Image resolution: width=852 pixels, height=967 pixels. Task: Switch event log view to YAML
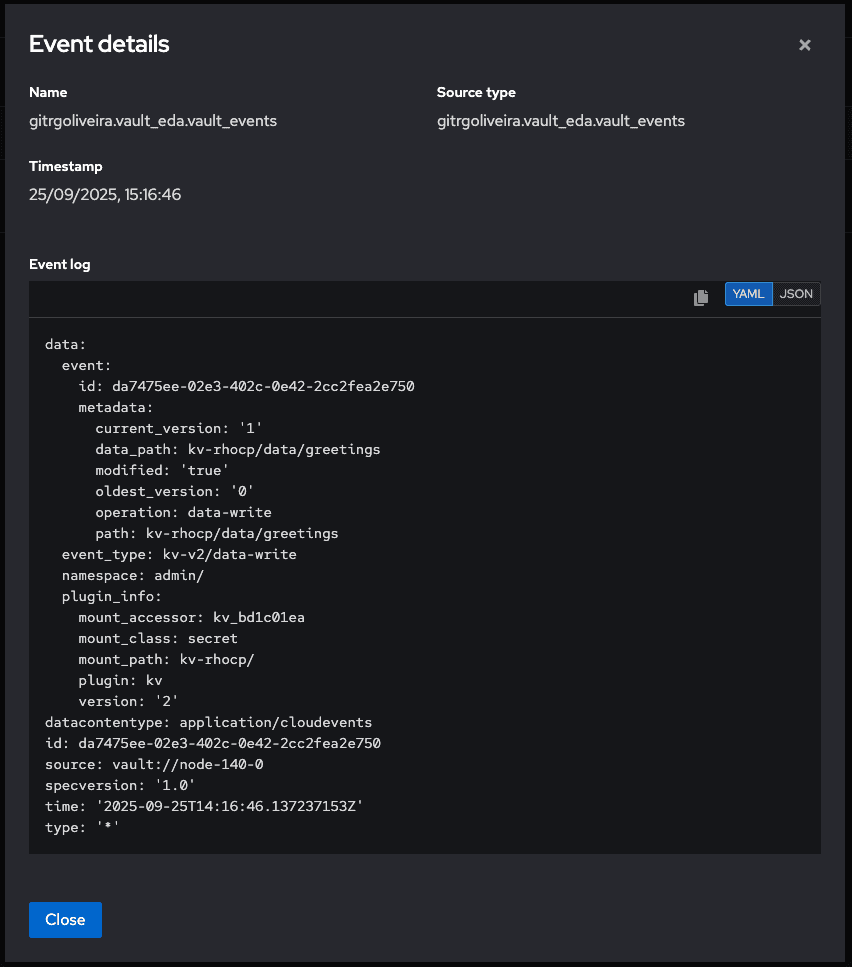pos(748,294)
